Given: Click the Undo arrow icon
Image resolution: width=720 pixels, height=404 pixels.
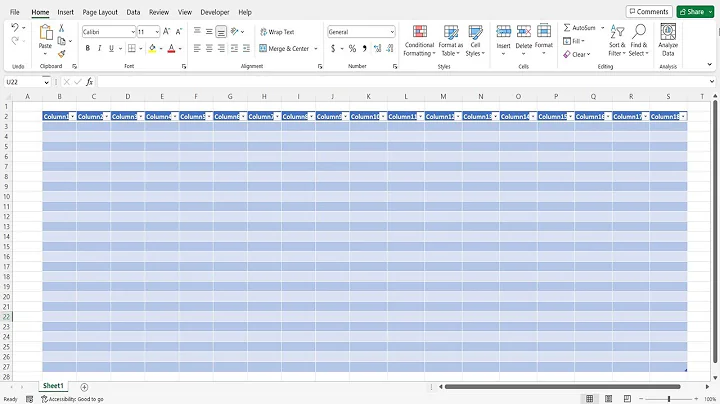Looking at the screenshot, I should [15, 28].
